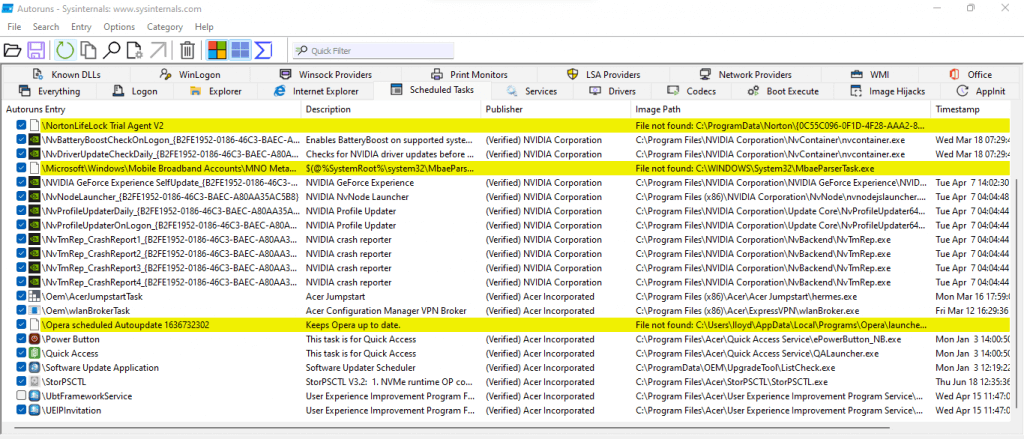The width and height of the screenshot is (1024, 439).
Task: Toggle the colored Windows logo filter
Action: point(216,50)
